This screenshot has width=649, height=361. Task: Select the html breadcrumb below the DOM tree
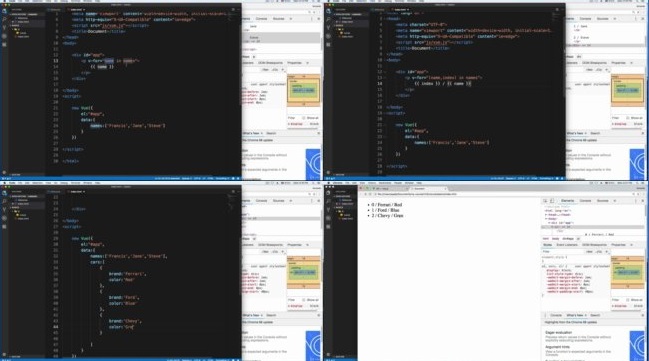click(546, 239)
